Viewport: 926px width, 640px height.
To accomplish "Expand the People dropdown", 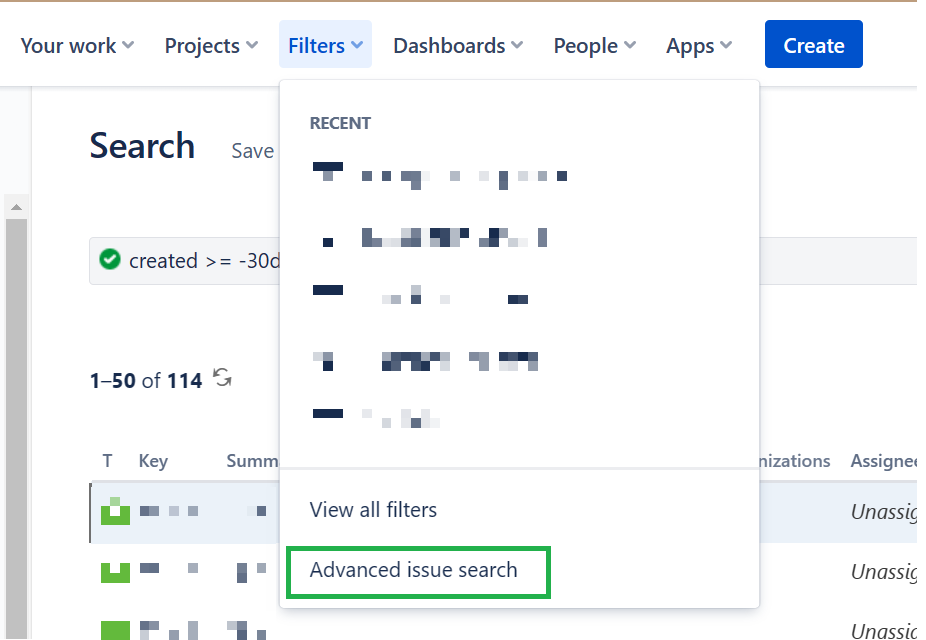I will pyautogui.click(x=587, y=45).
